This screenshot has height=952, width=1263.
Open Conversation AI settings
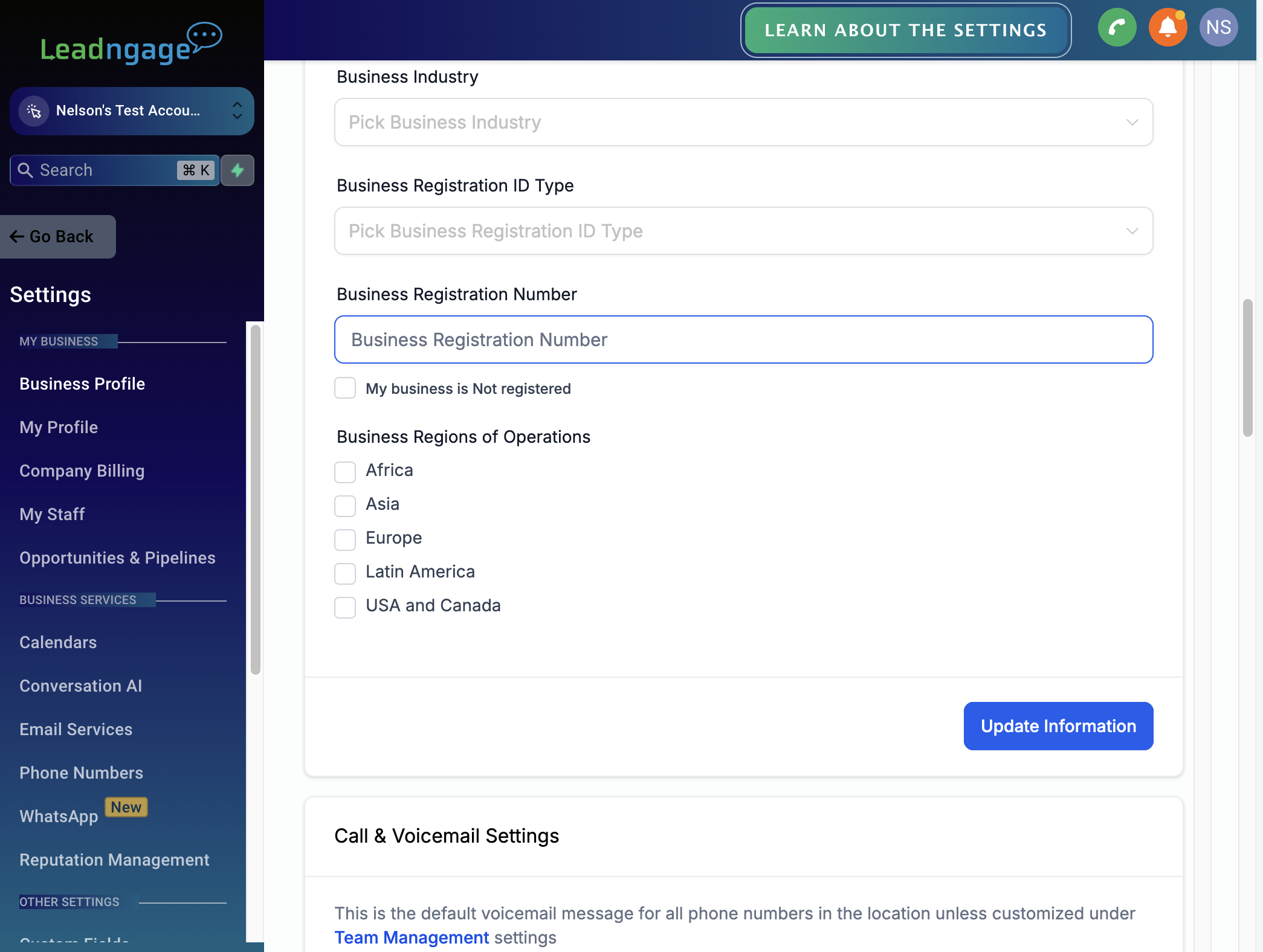click(81, 686)
